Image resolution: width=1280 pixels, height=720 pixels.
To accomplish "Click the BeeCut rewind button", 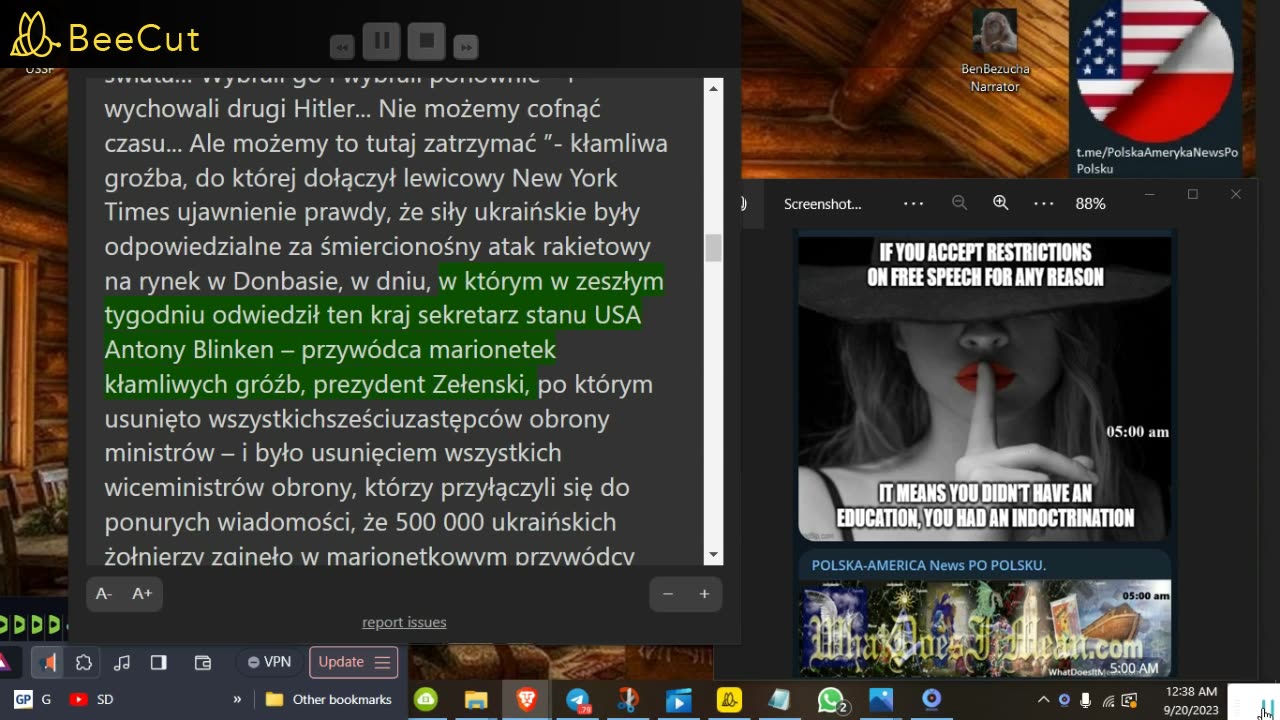I will tap(342, 47).
